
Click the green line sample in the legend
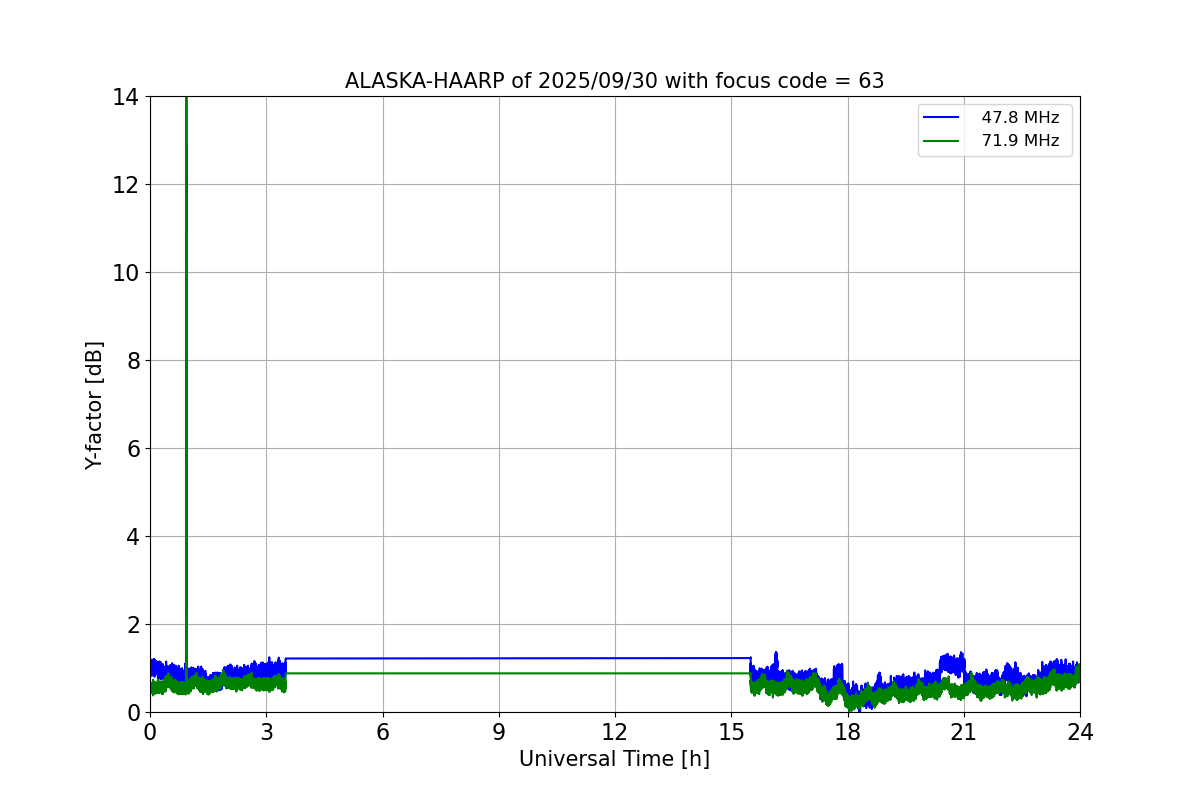[x=941, y=141]
